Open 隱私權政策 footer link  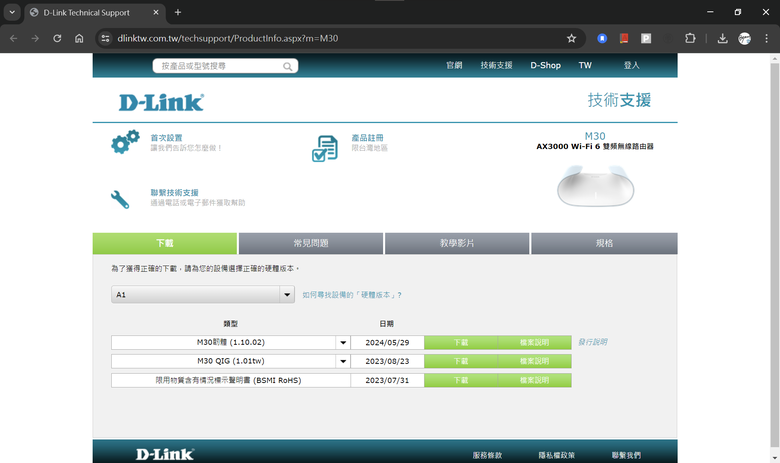(557, 455)
